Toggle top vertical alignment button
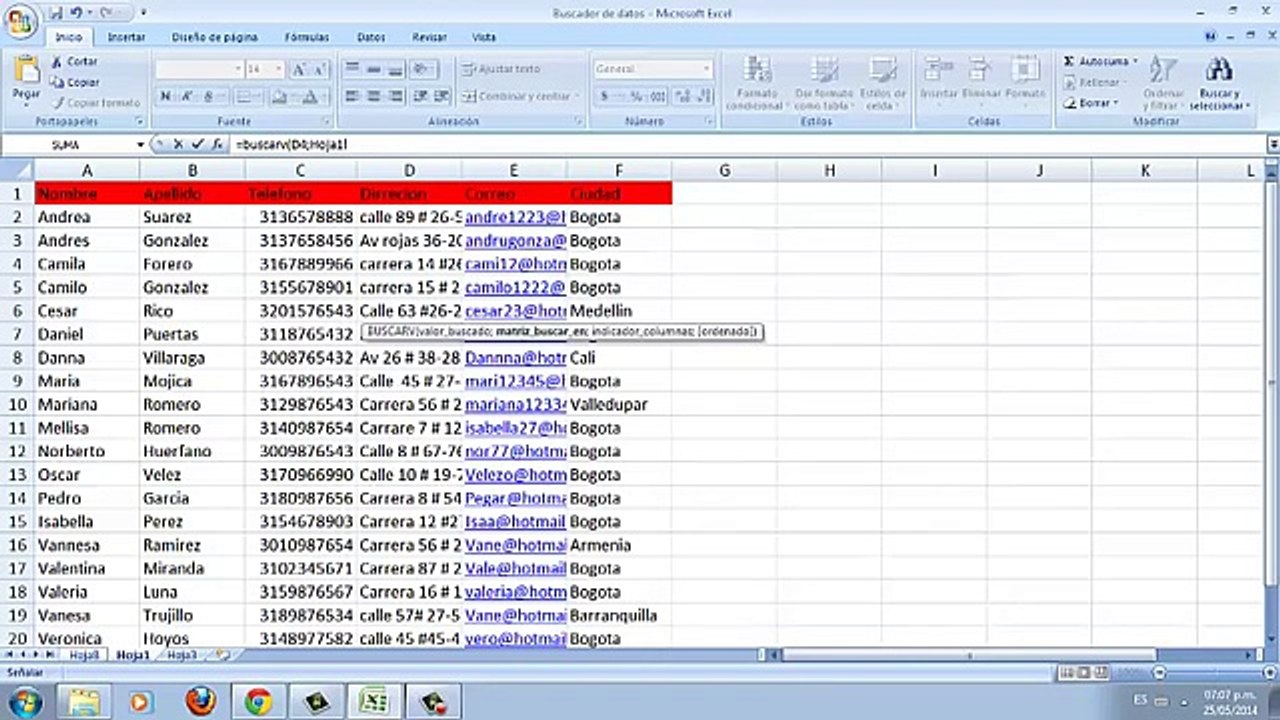Image resolution: width=1280 pixels, height=720 pixels. tap(351, 69)
